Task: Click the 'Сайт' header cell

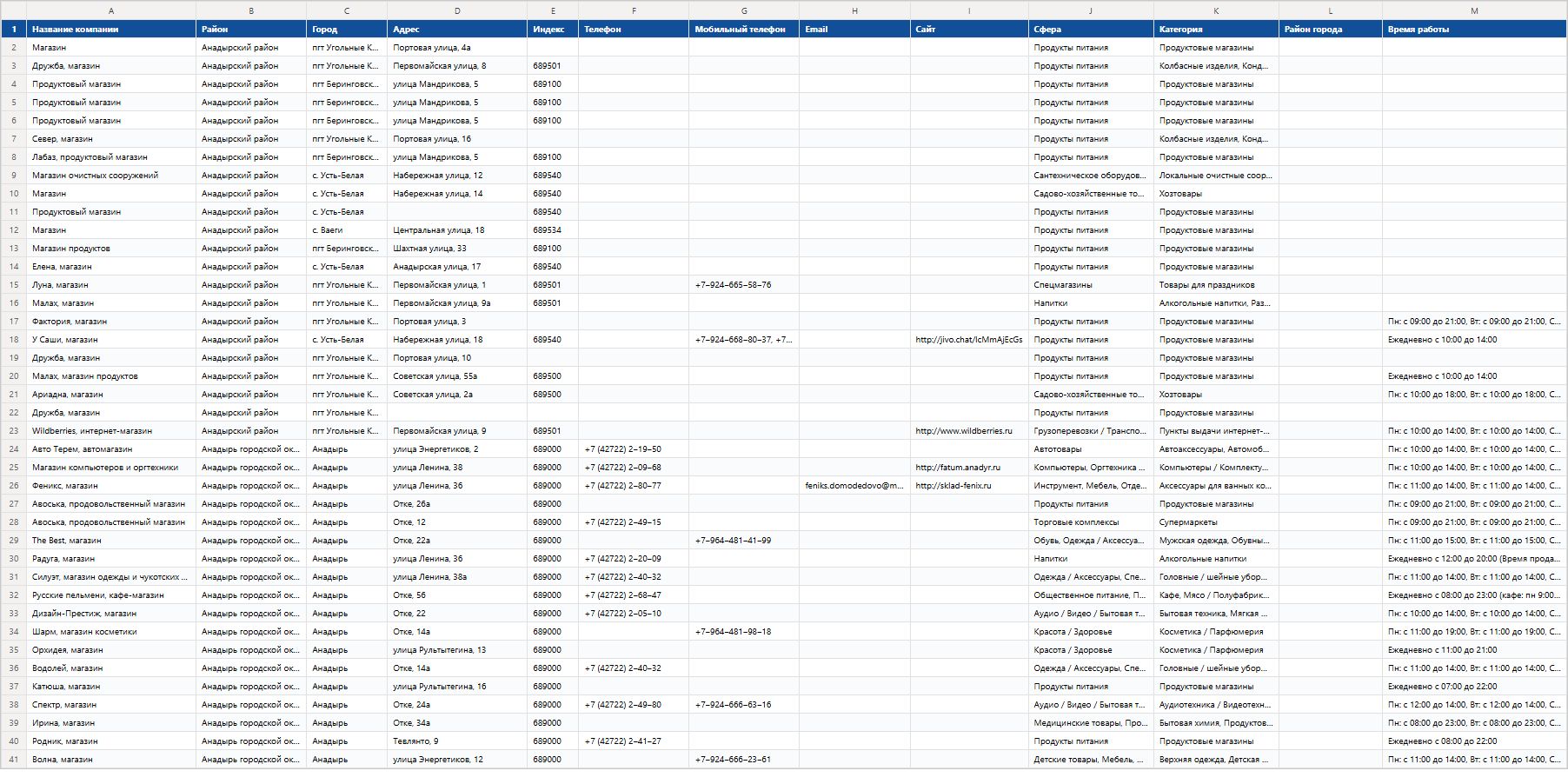Action: 969,30
